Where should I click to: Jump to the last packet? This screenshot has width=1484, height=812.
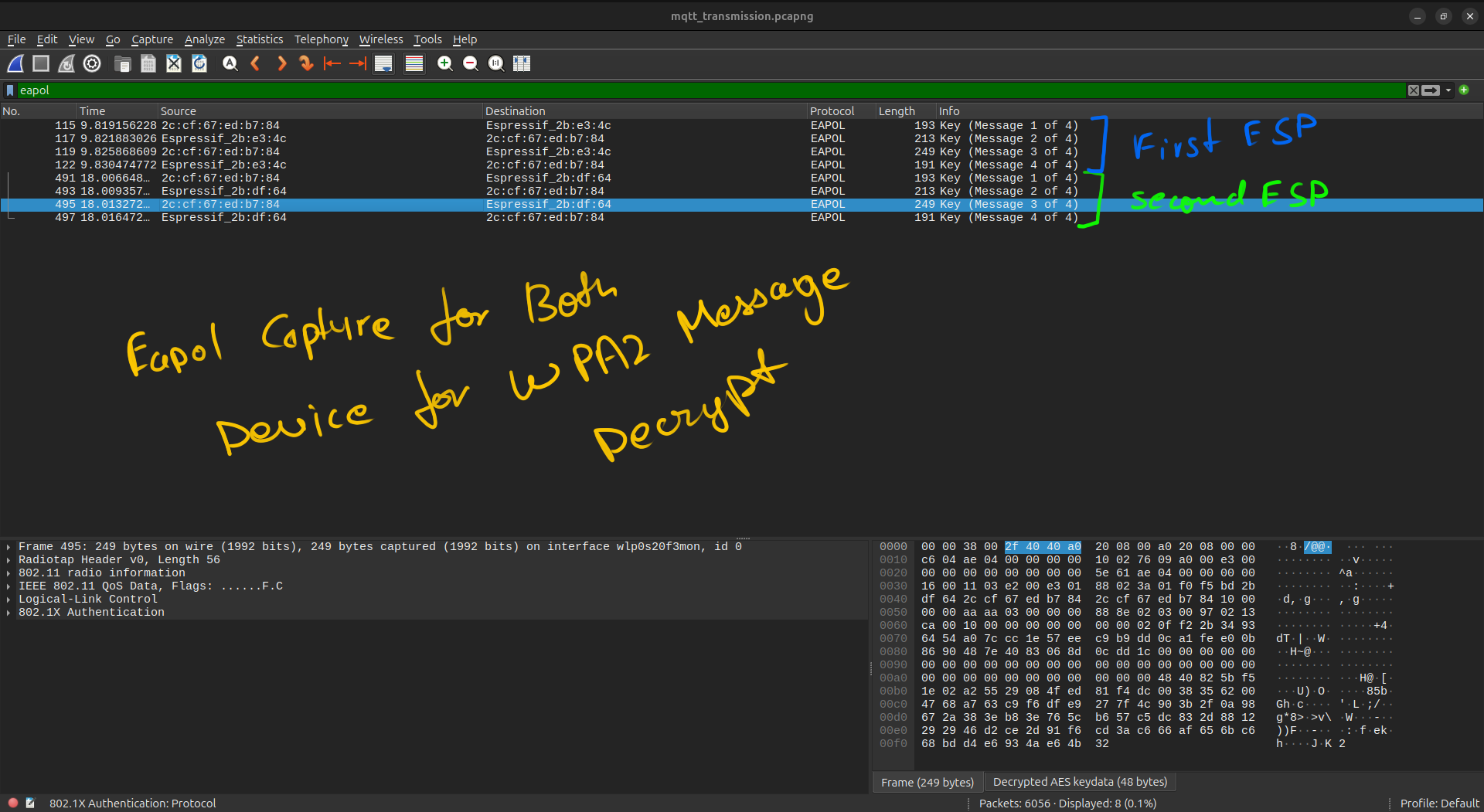(358, 63)
